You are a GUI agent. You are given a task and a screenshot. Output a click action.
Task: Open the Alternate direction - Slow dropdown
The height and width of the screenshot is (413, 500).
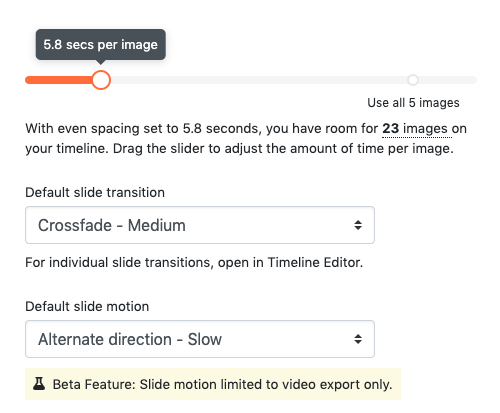pyautogui.click(x=200, y=339)
